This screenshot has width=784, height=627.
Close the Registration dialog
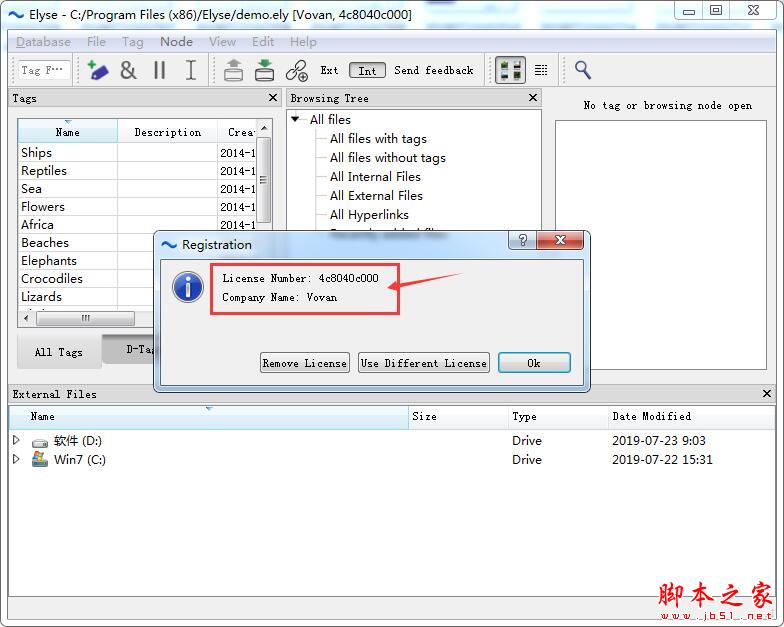click(x=560, y=240)
